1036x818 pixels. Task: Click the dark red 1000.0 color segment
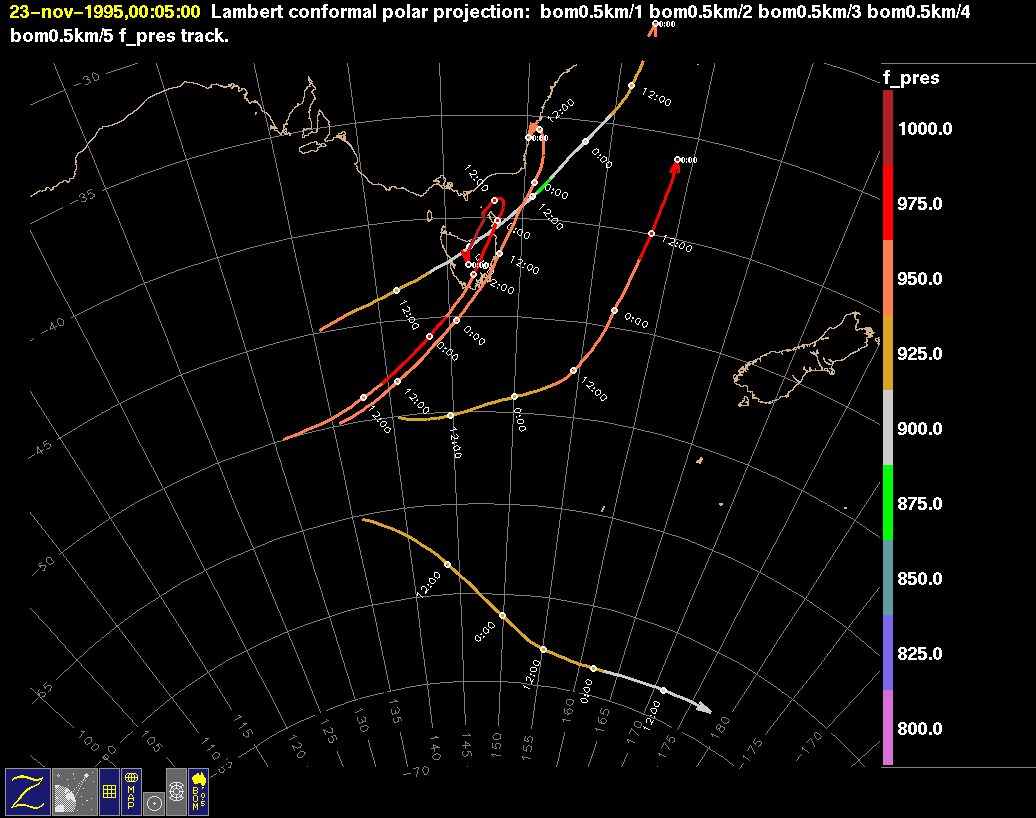[888, 128]
